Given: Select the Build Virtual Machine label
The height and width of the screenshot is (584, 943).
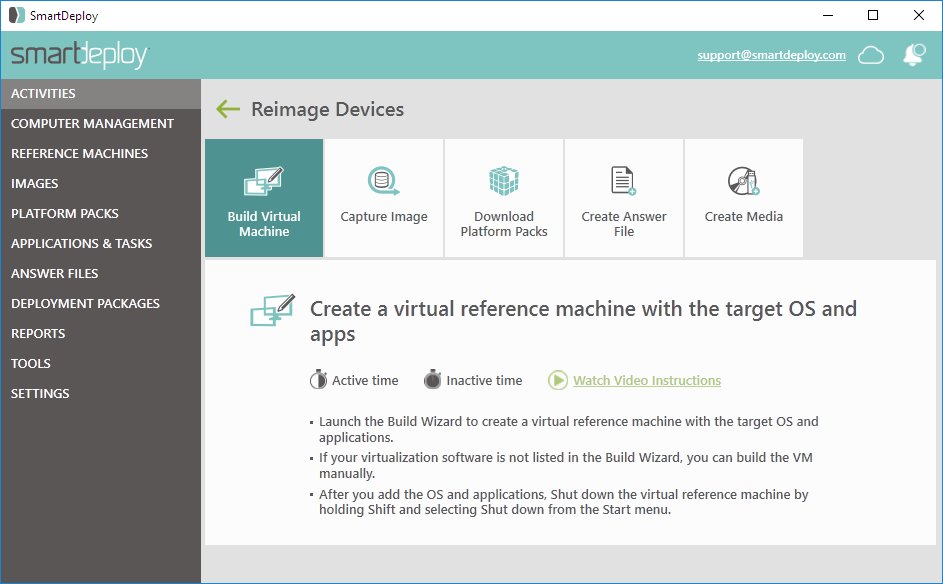Looking at the screenshot, I should click(x=264, y=224).
